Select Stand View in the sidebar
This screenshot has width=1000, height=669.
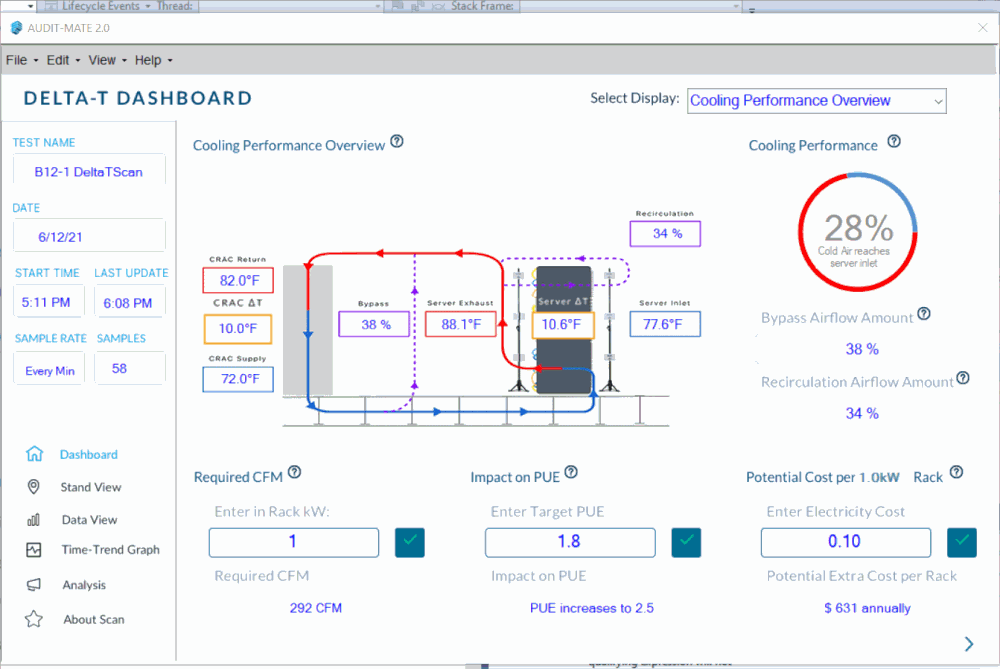[x=91, y=487]
